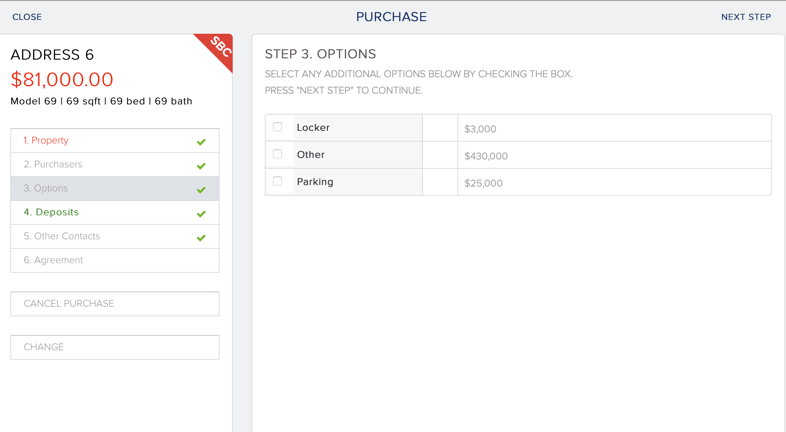Click the empty cell beside Locker
Screen dimensions: 786x432
tap(440, 128)
